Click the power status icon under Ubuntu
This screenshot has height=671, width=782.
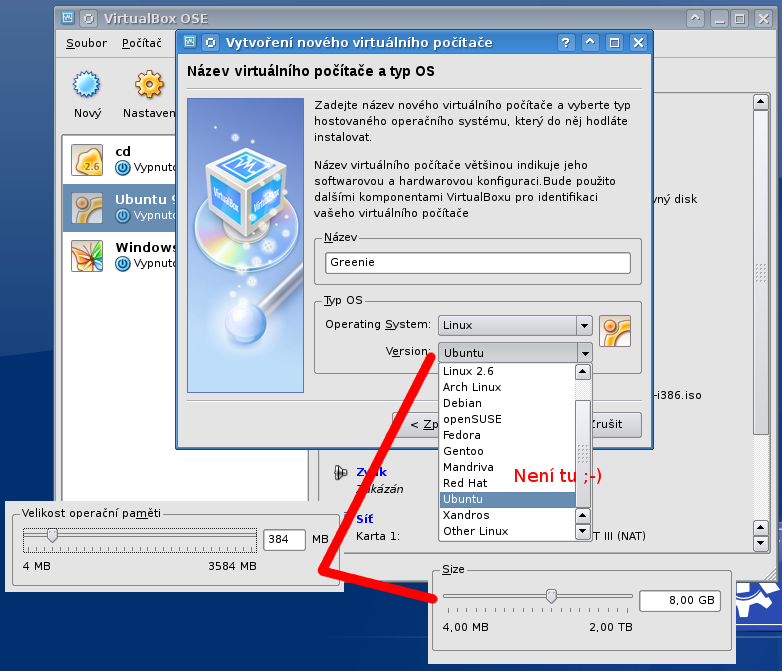122,216
